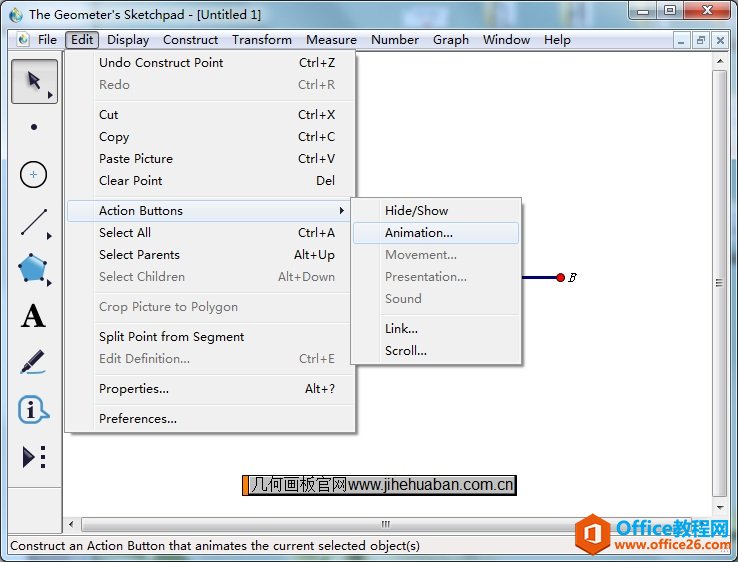Open the Custom Tools icon

[x=34, y=457]
